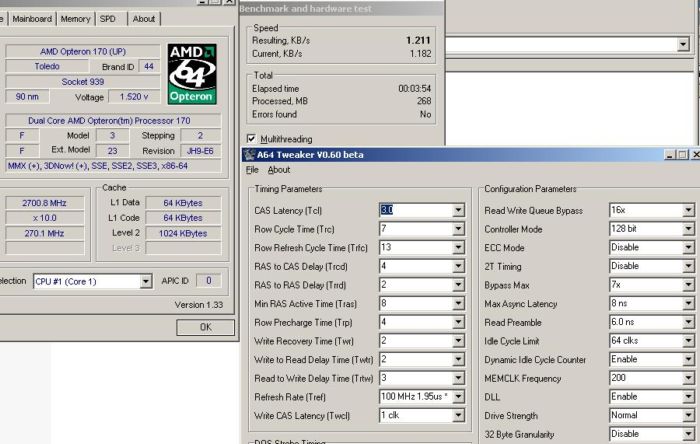
Task: Open the Row Precharge Time (Trp) dropdown
Action: tap(458, 322)
